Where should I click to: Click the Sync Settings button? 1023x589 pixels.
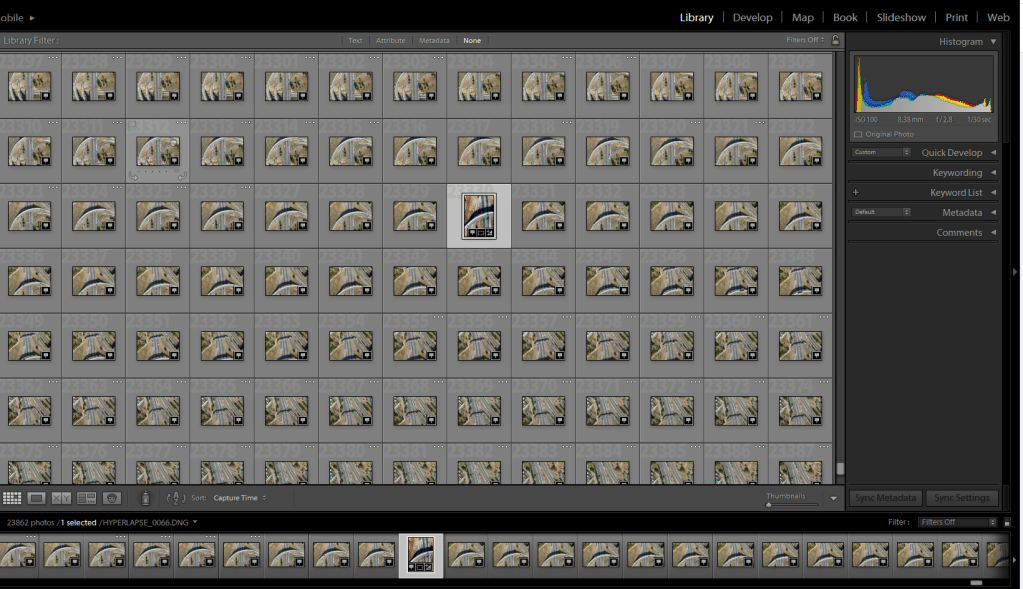(x=960, y=498)
